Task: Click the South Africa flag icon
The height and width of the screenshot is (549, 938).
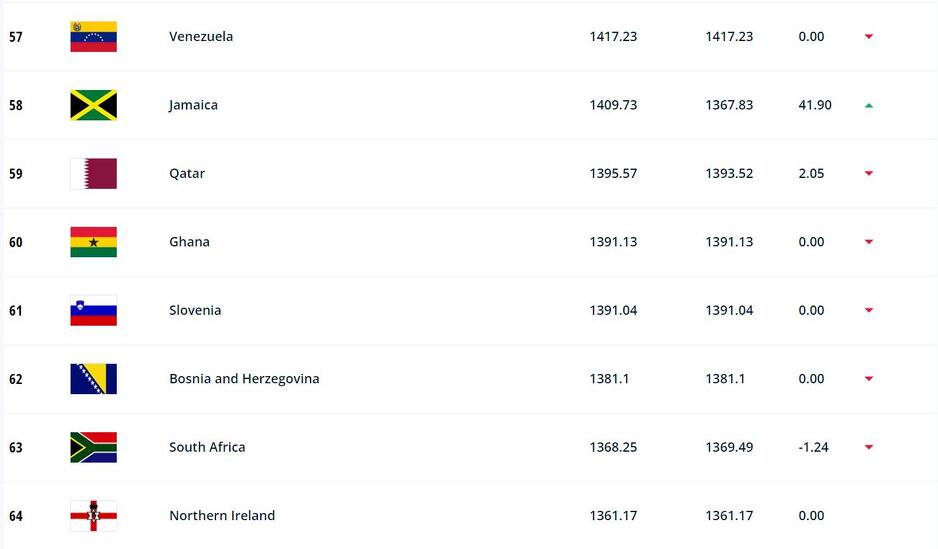Action: click(93, 448)
